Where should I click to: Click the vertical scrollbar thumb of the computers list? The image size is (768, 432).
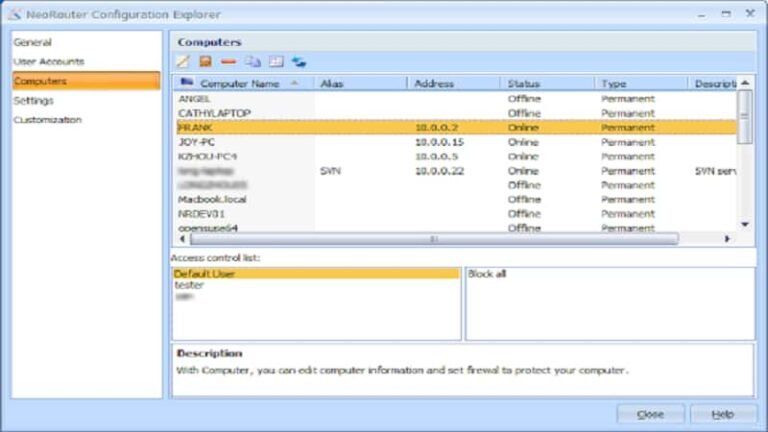(745, 117)
